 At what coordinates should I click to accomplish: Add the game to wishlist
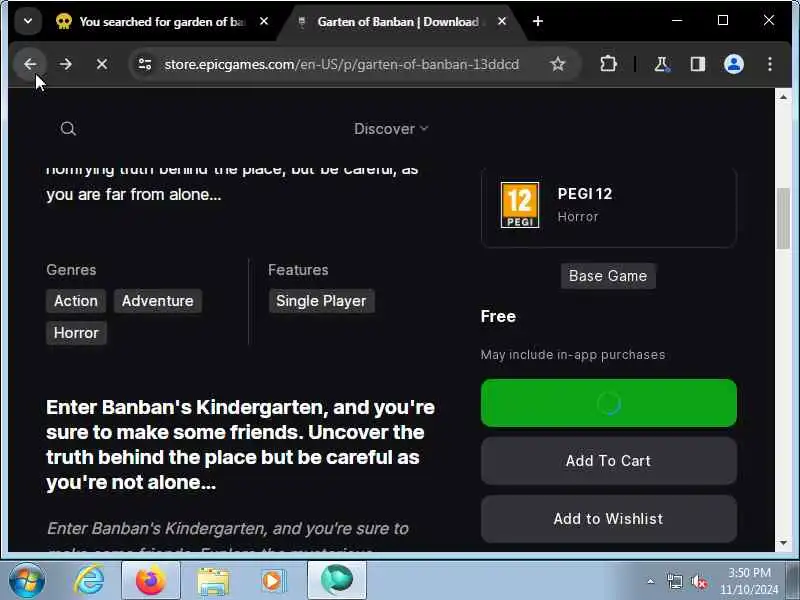(609, 519)
